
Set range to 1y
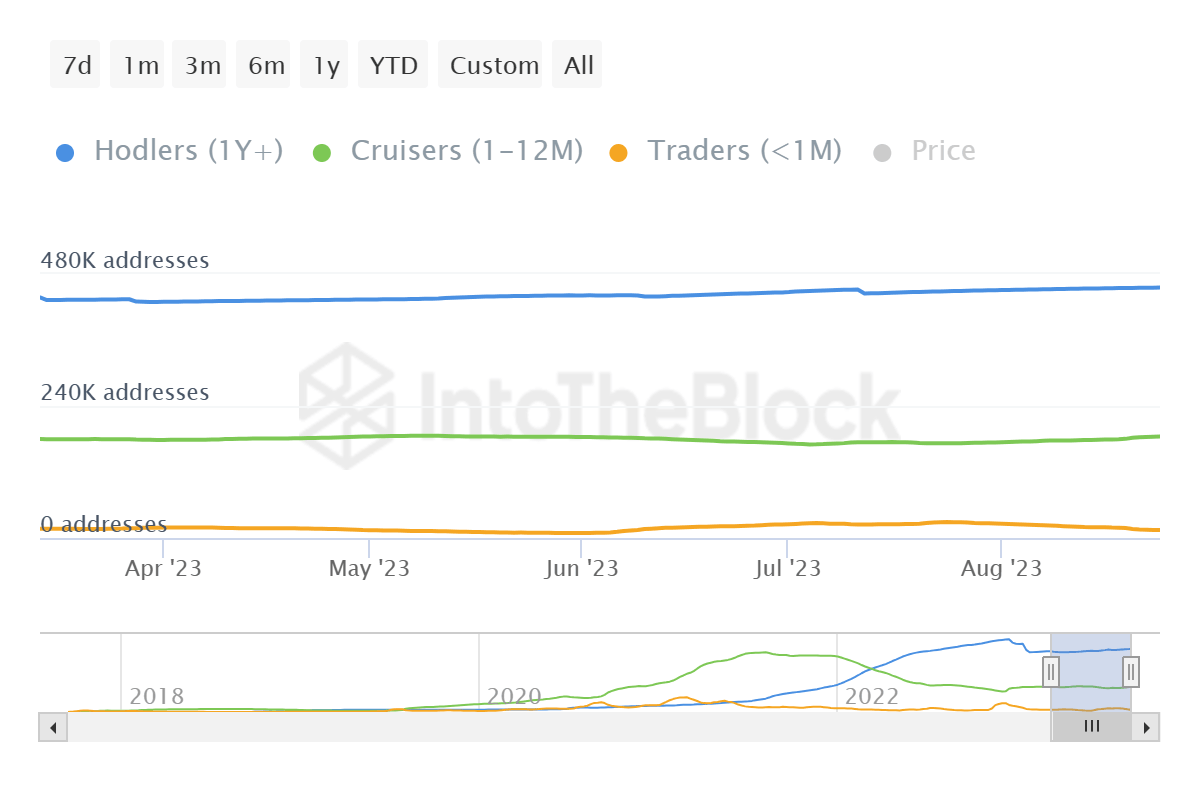click(x=327, y=65)
